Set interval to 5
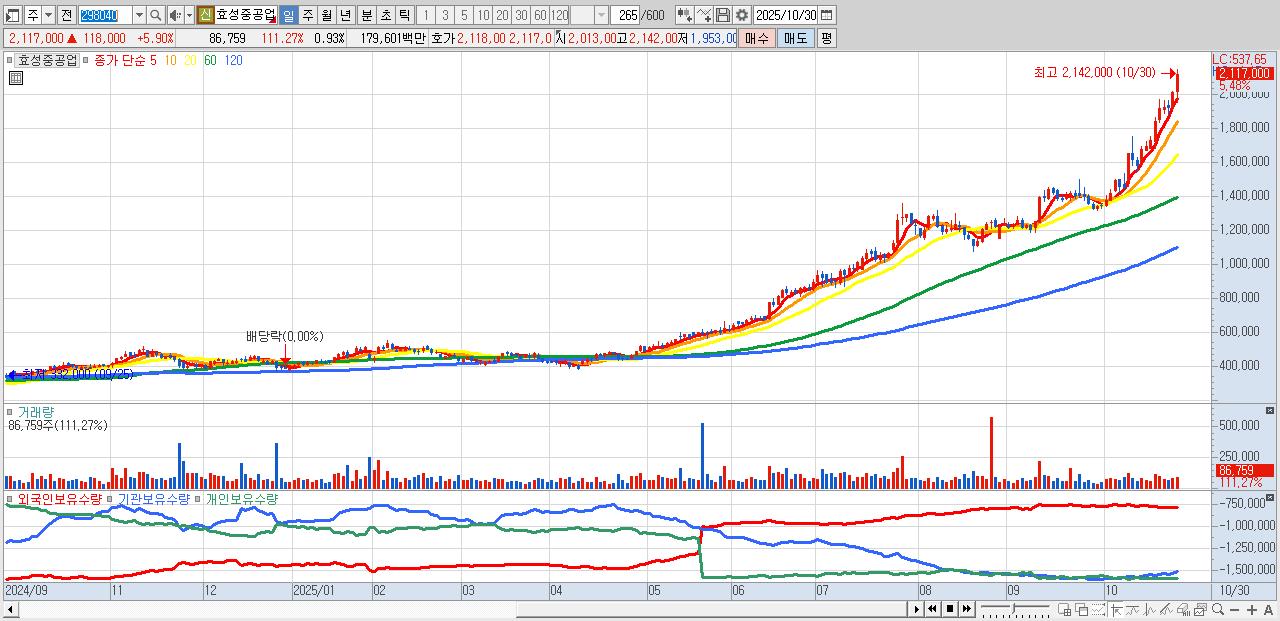Viewport: 1280px width, 621px height. (x=464, y=15)
